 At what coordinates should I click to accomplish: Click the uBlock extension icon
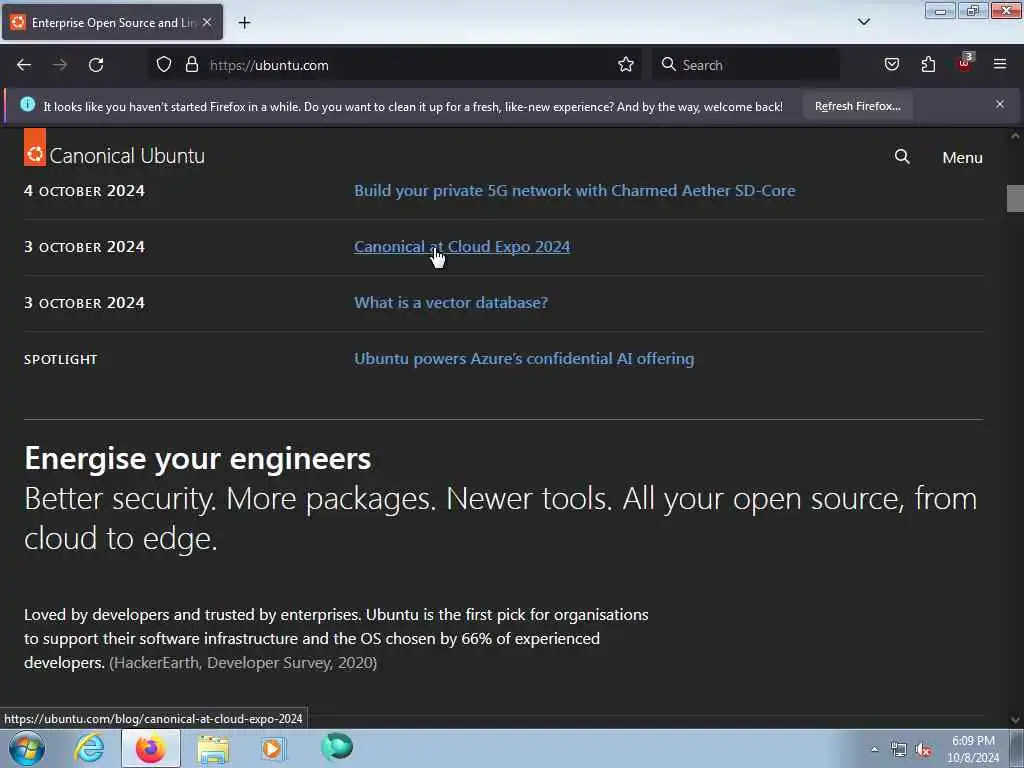coord(965,63)
